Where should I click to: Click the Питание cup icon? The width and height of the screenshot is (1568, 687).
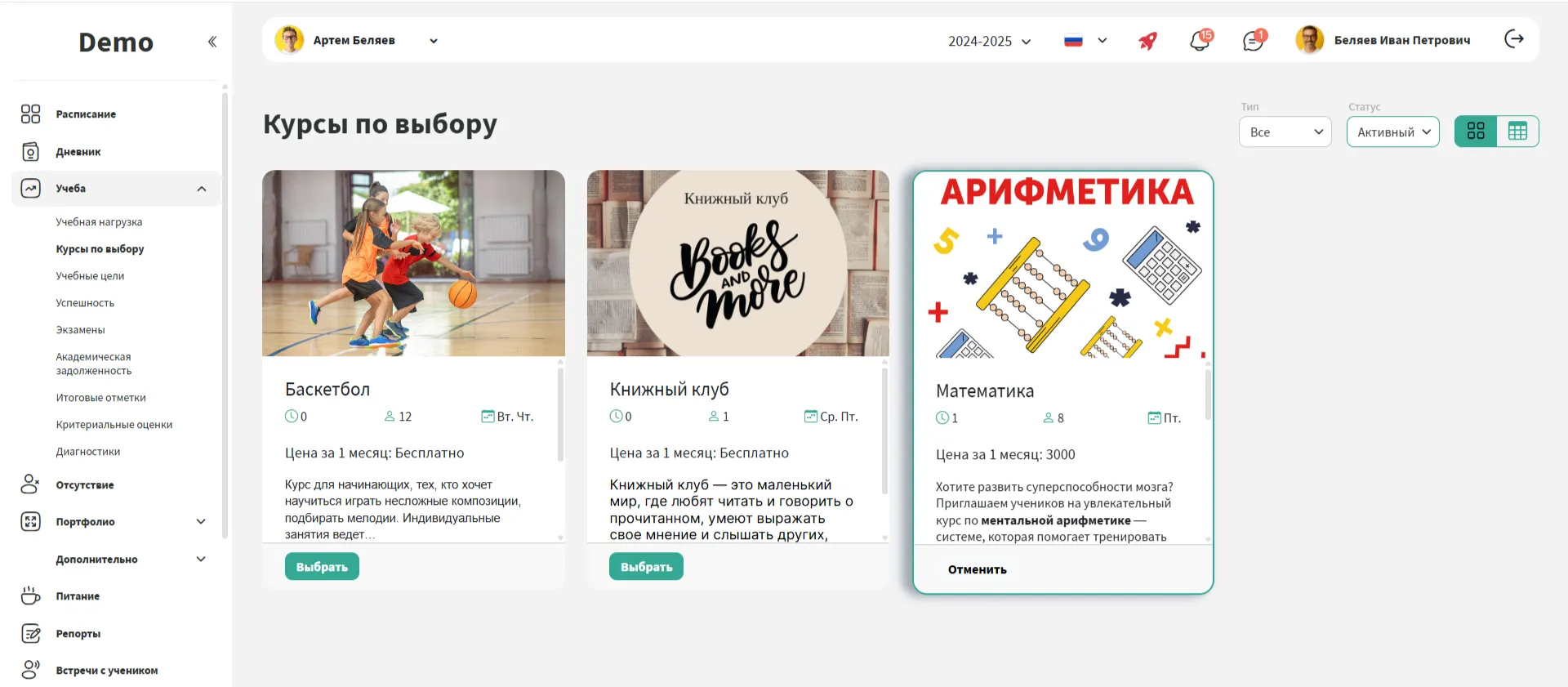(x=30, y=596)
